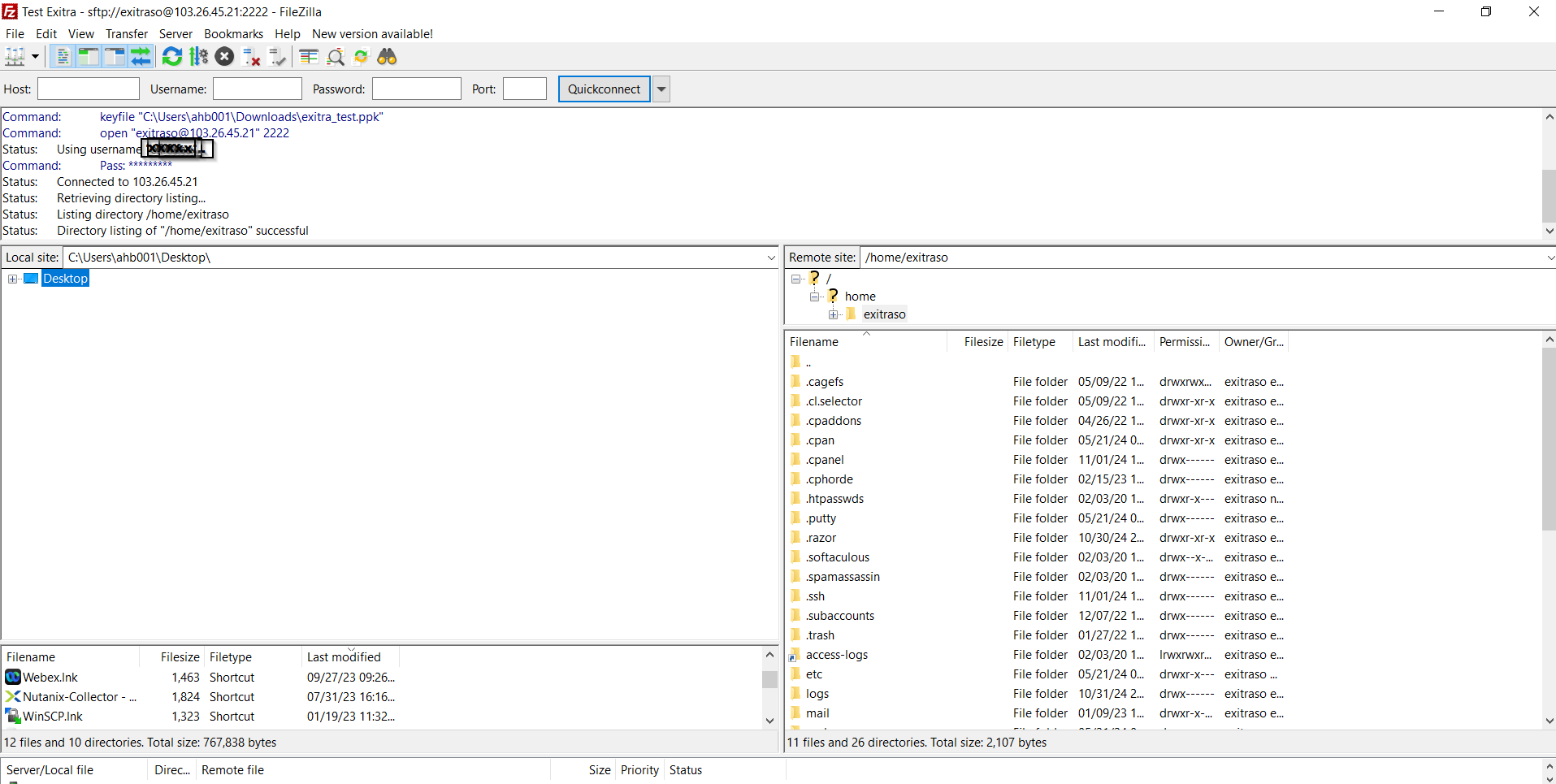Screen dimensions: 1556x784
Task: Open the Transfer menu
Action: click(127, 34)
